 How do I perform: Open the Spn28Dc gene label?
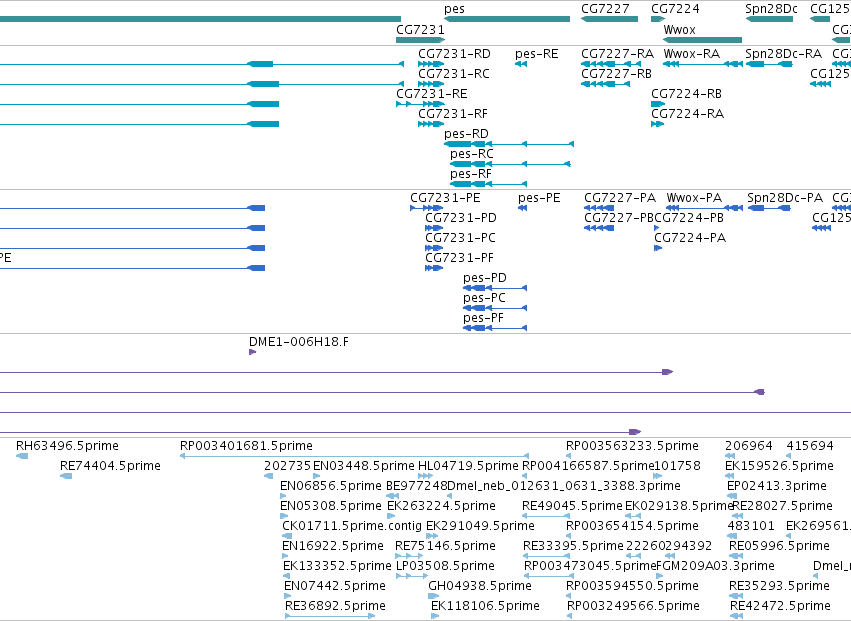pyautogui.click(x=771, y=9)
